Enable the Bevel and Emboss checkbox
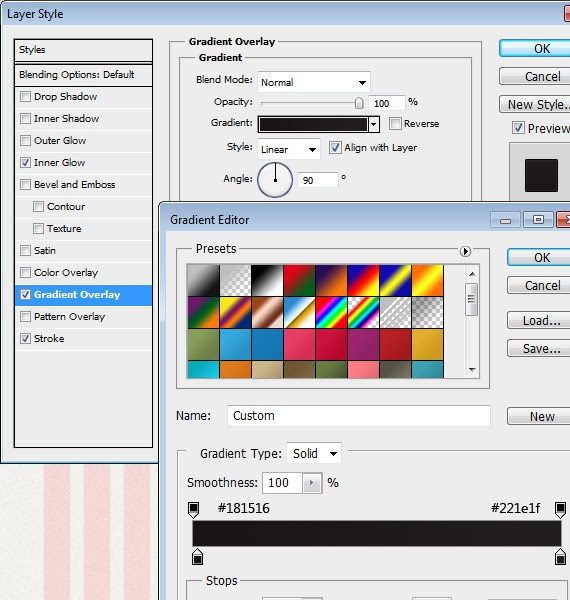This screenshot has width=570, height=600. [25, 184]
